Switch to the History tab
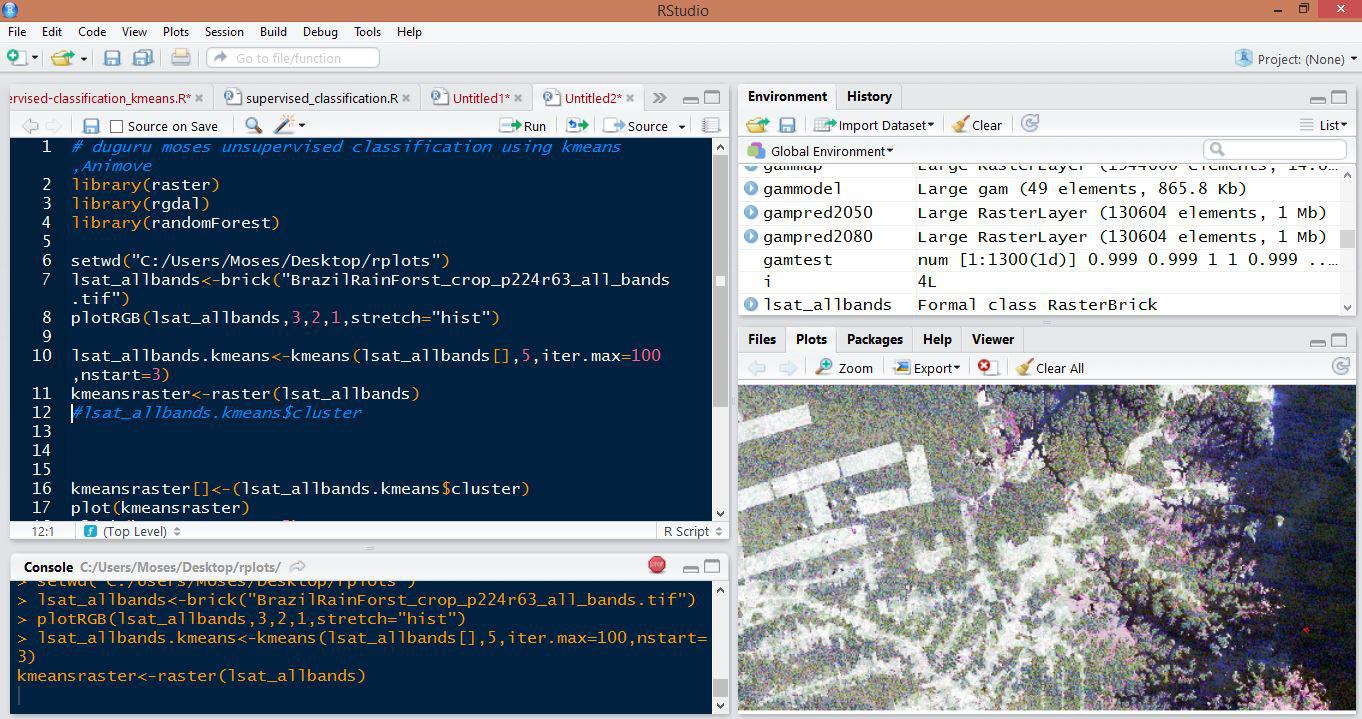 pyautogui.click(x=868, y=96)
